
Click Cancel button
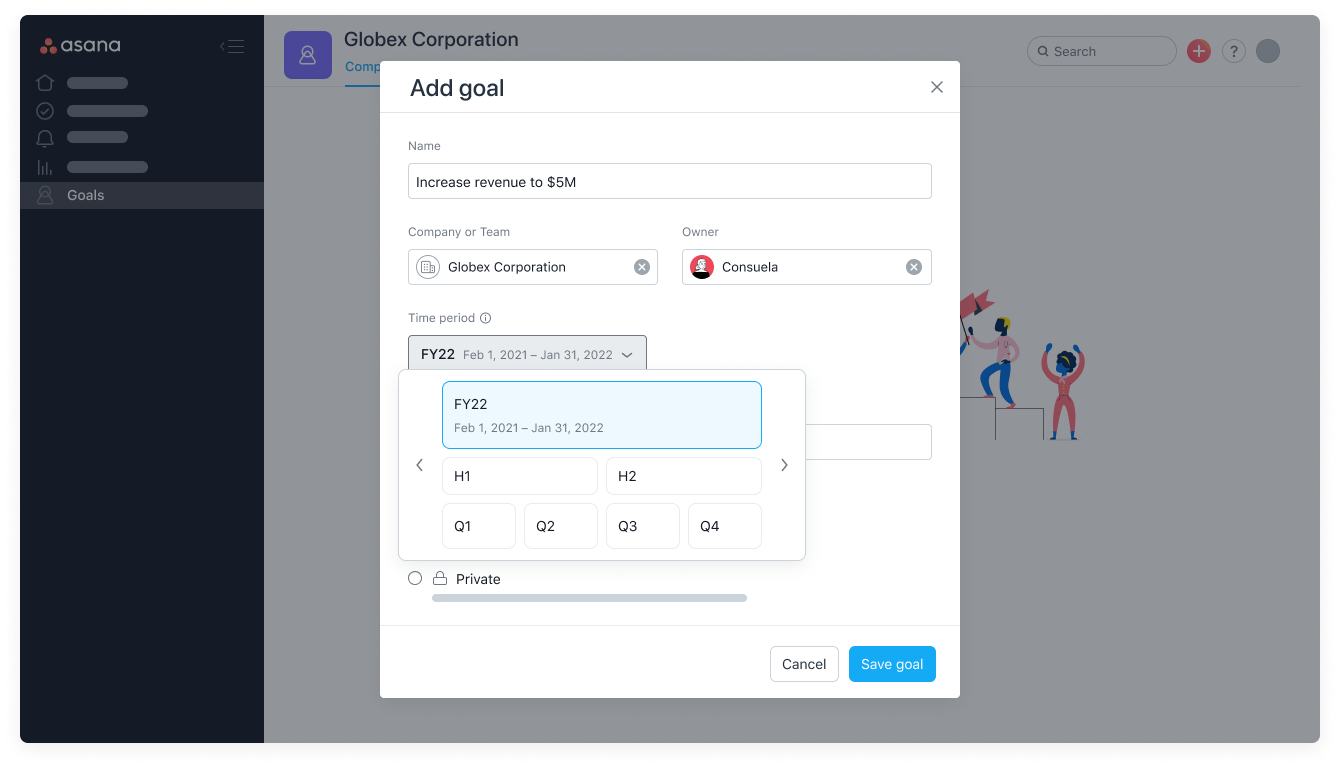(x=804, y=664)
